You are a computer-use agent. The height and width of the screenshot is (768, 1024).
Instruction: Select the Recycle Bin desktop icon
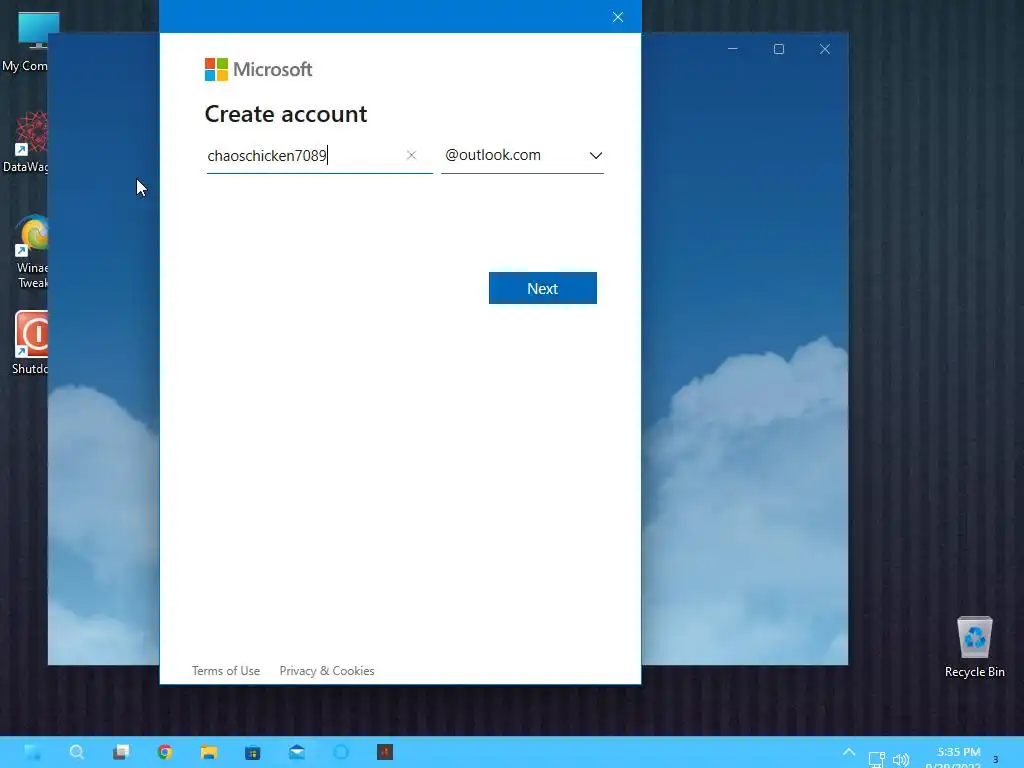point(974,647)
